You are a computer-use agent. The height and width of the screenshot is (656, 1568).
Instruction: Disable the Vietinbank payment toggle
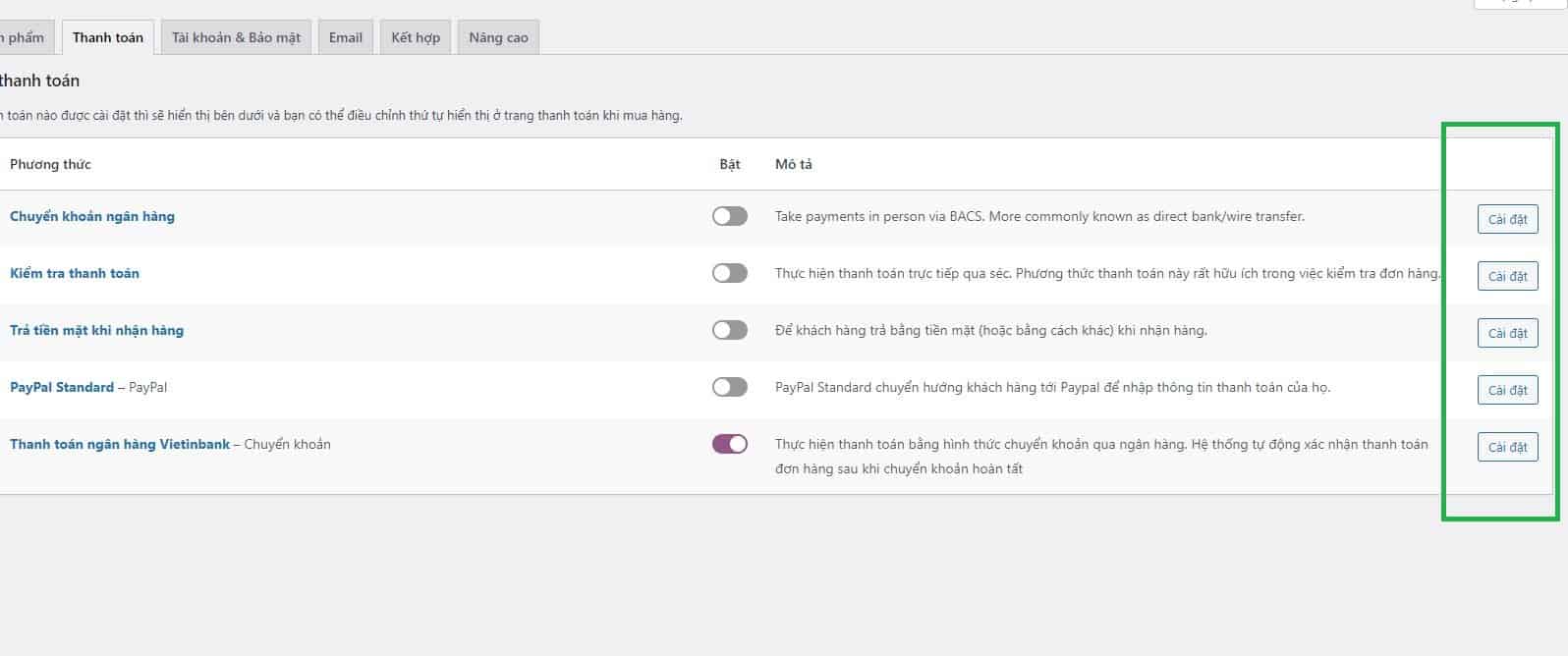point(730,444)
